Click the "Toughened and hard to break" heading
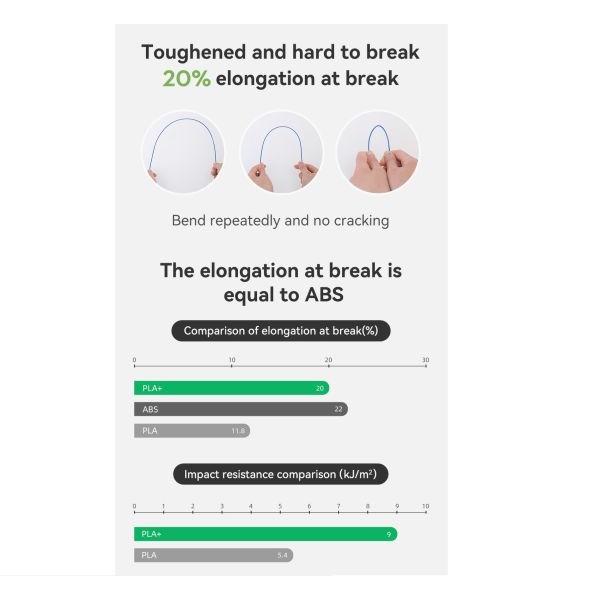600x600 pixels. pos(280,52)
